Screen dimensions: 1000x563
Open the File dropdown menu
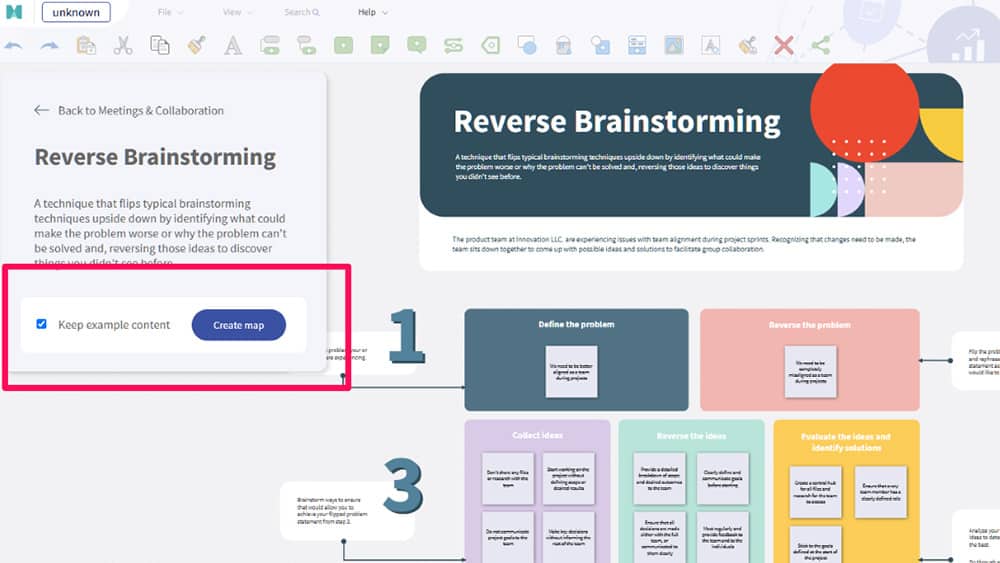pyautogui.click(x=170, y=12)
